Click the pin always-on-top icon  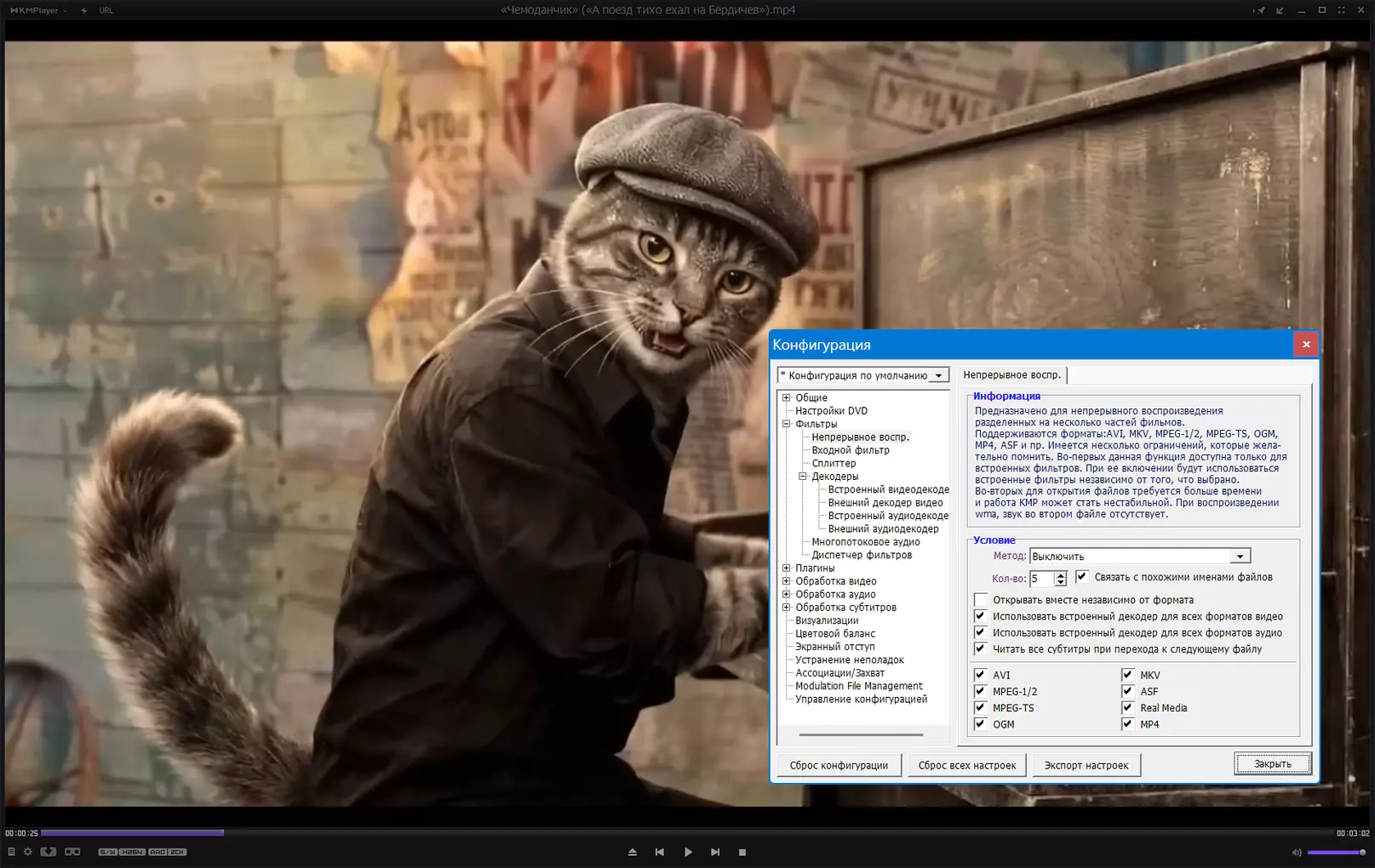click(x=1260, y=10)
